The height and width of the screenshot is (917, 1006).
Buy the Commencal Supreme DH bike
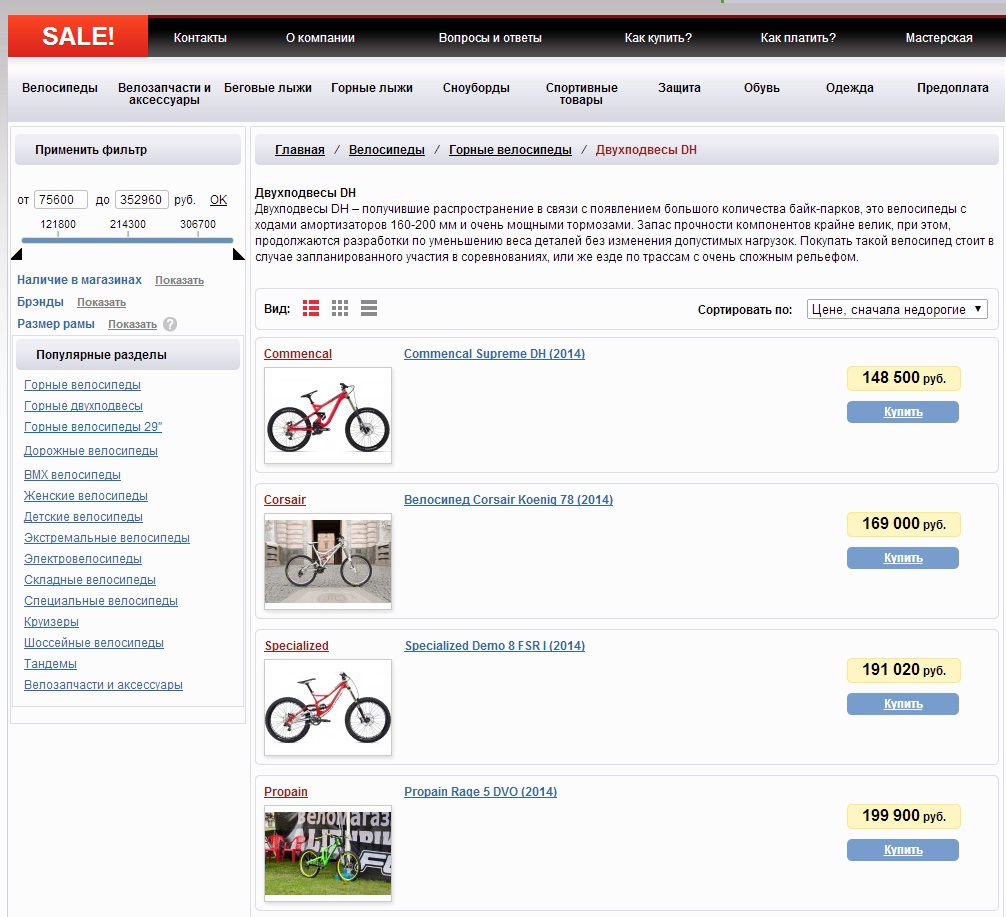(x=903, y=412)
